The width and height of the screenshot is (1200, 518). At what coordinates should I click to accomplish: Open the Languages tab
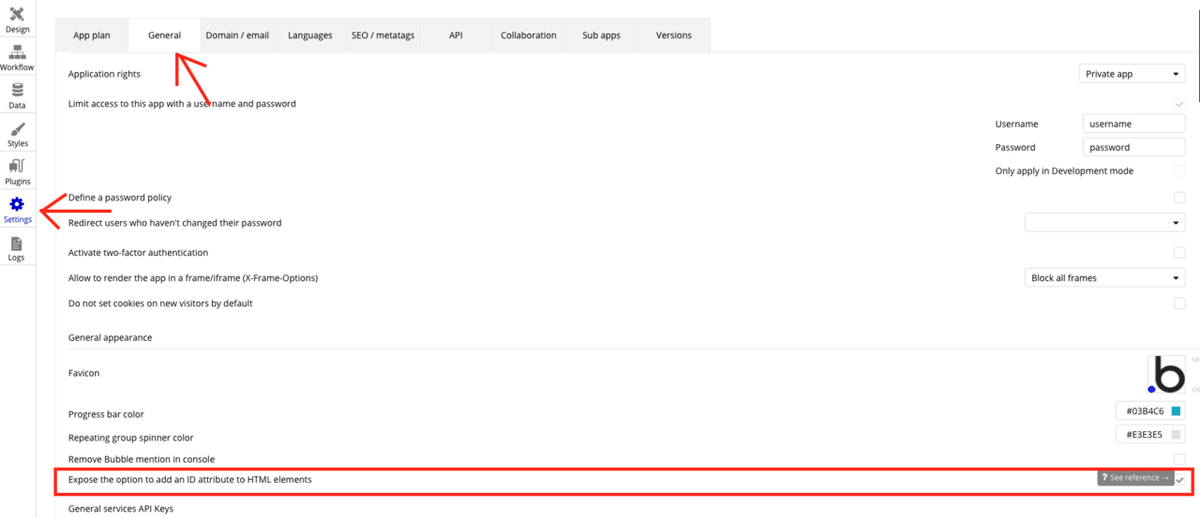tap(310, 35)
